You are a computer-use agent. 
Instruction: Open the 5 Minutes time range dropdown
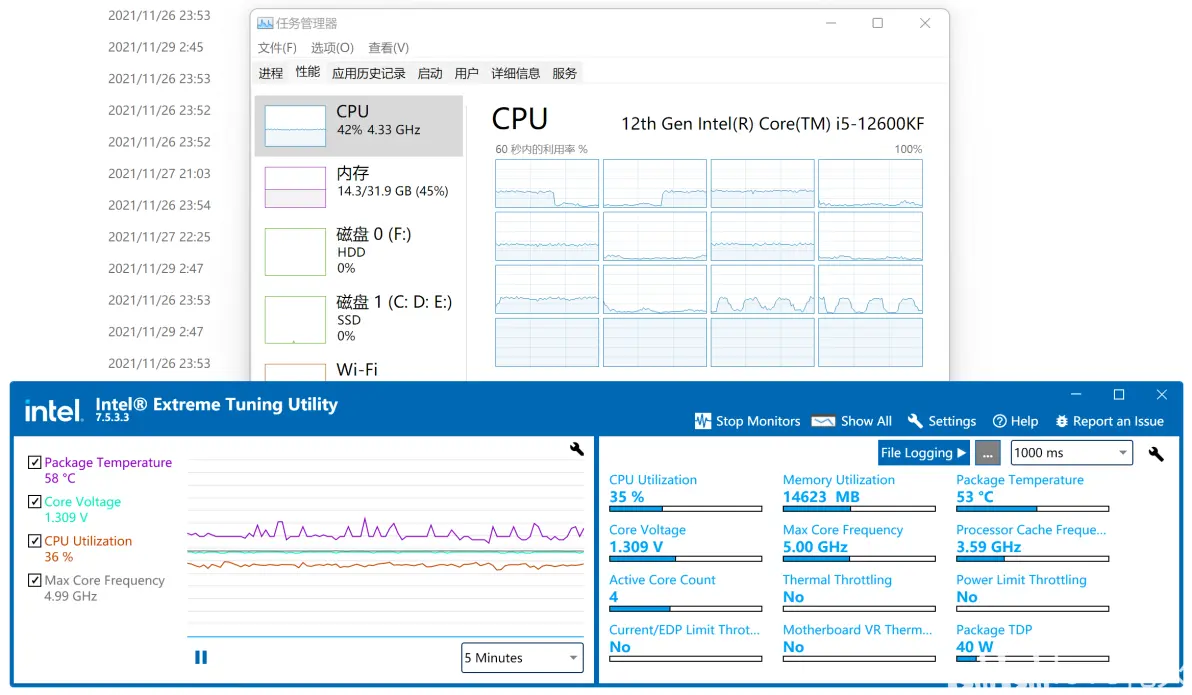[x=522, y=658]
